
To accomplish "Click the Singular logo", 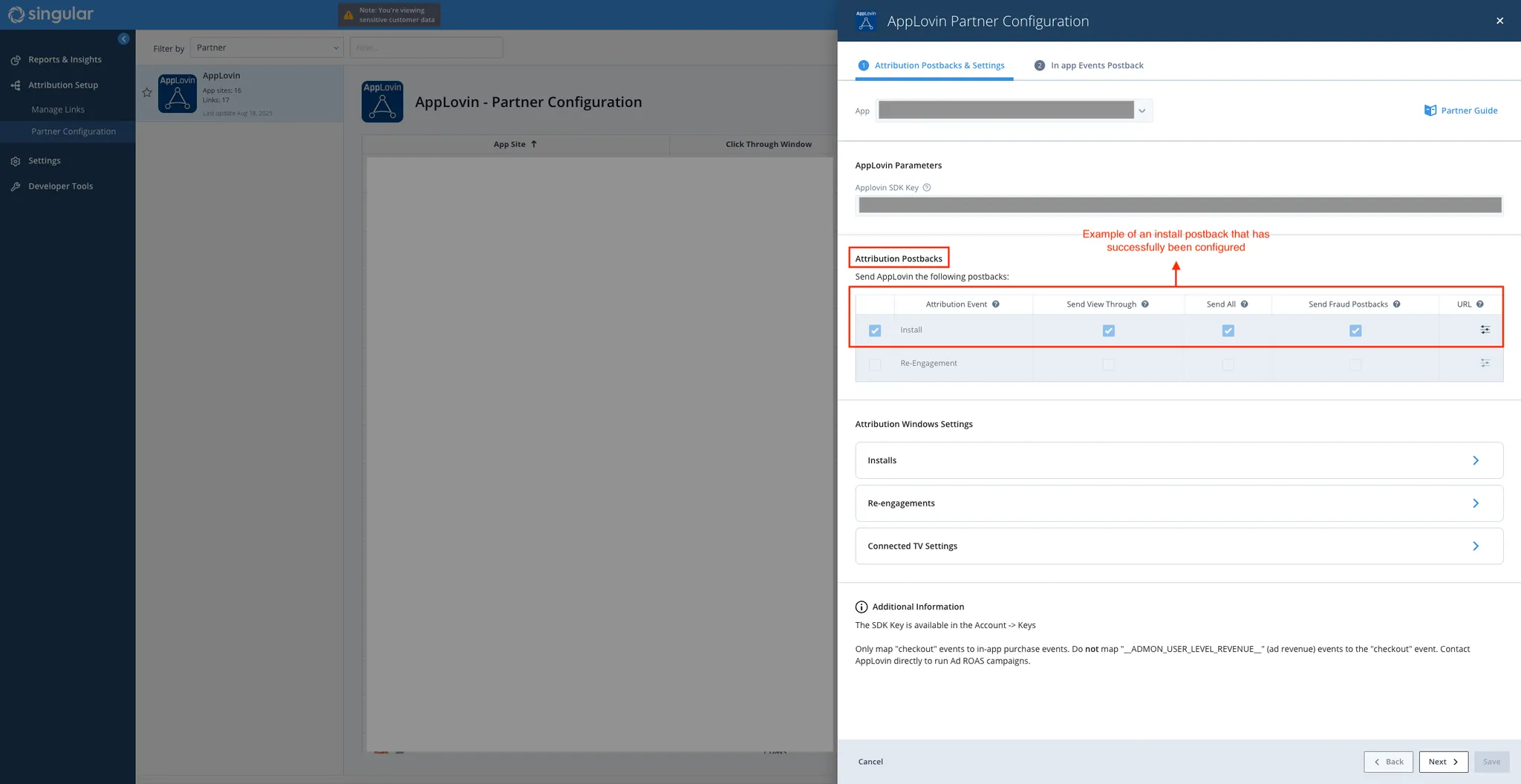I will click(x=51, y=14).
